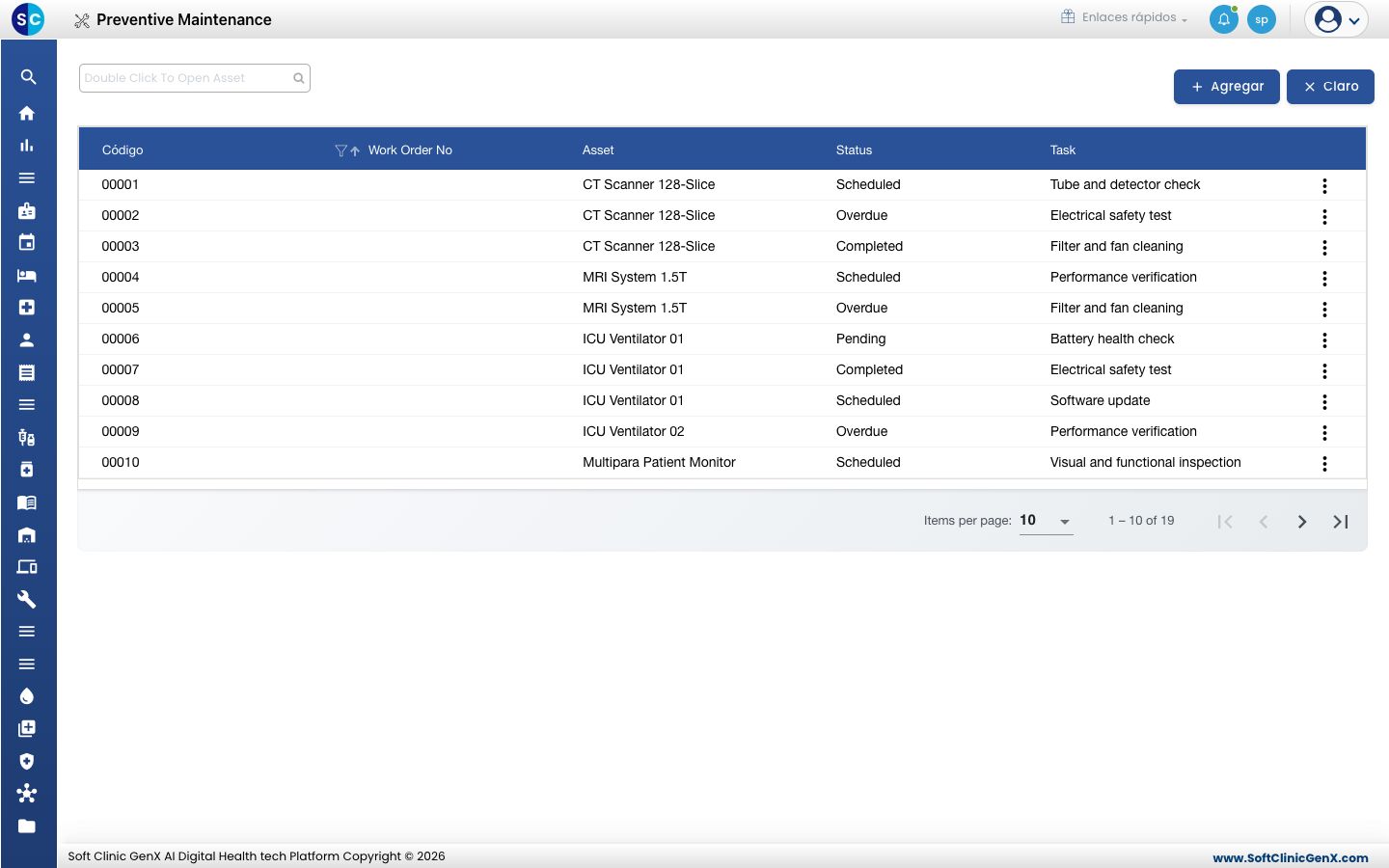Image resolution: width=1389 pixels, height=868 pixels.
Task: Open the blood drop sidebar icon
Action: tap(27, 696)
